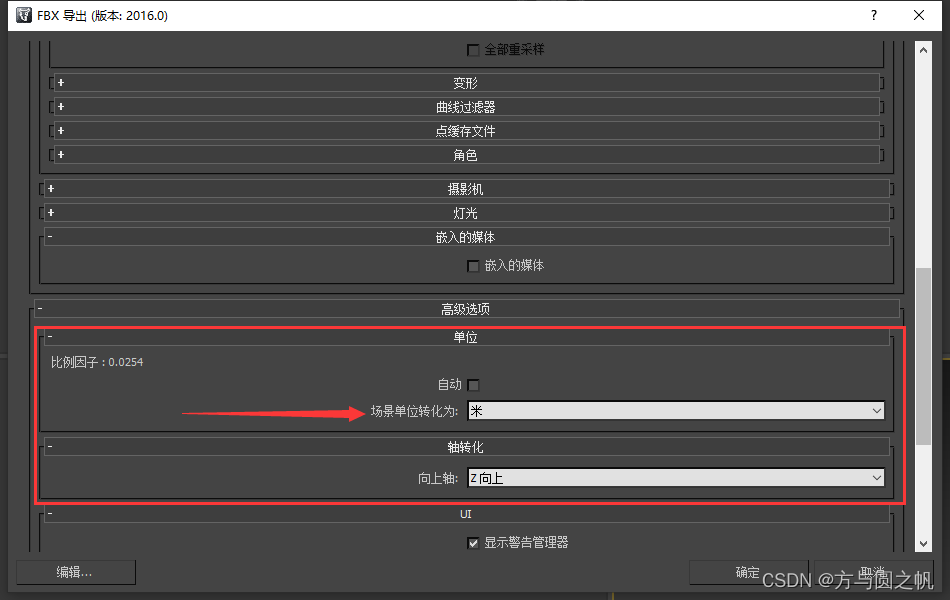The height and width of the screenshot is (600, 950).
Task: Expand the 变形 rollout plus icon
Action: [x=61, y=83]
